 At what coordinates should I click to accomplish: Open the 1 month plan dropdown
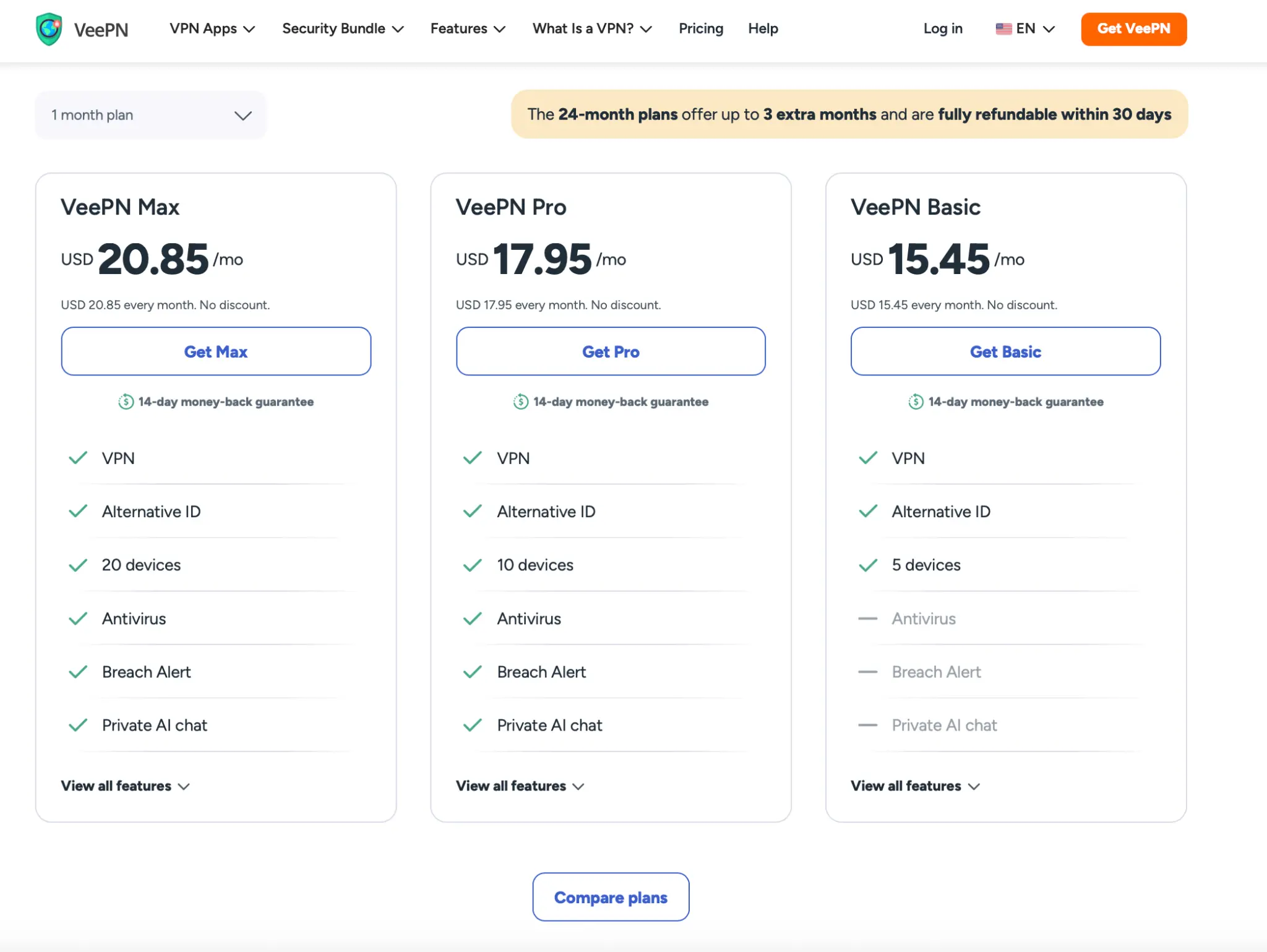click(150, 115)
